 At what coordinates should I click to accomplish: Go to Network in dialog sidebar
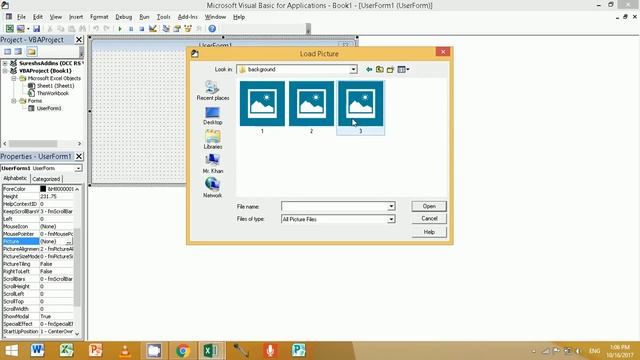[x=213, y=188]
